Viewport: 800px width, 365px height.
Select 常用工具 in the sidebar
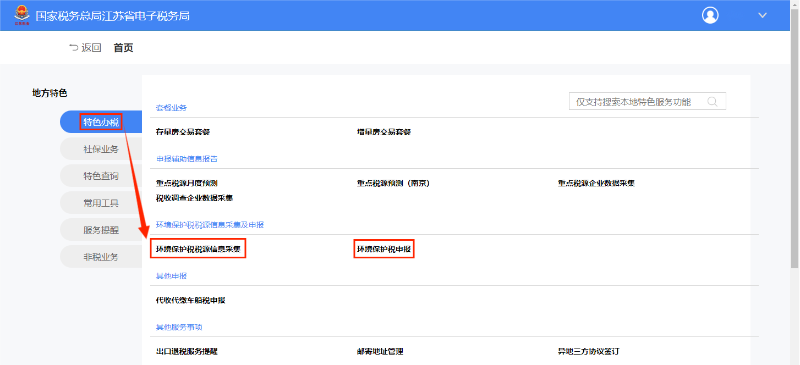tap(101, 203)
